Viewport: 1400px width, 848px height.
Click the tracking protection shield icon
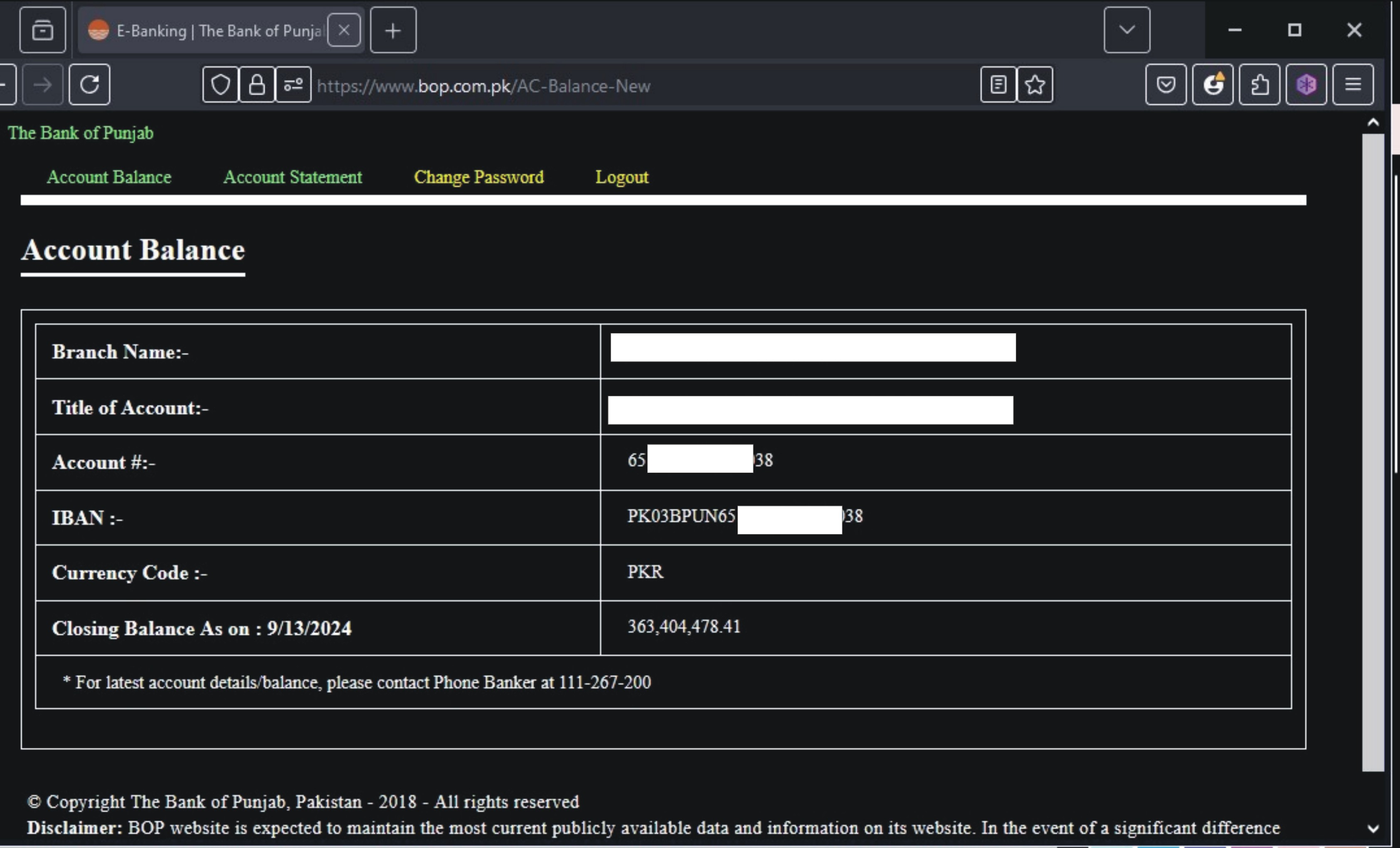pyautogui.click(x=220, y=85)
